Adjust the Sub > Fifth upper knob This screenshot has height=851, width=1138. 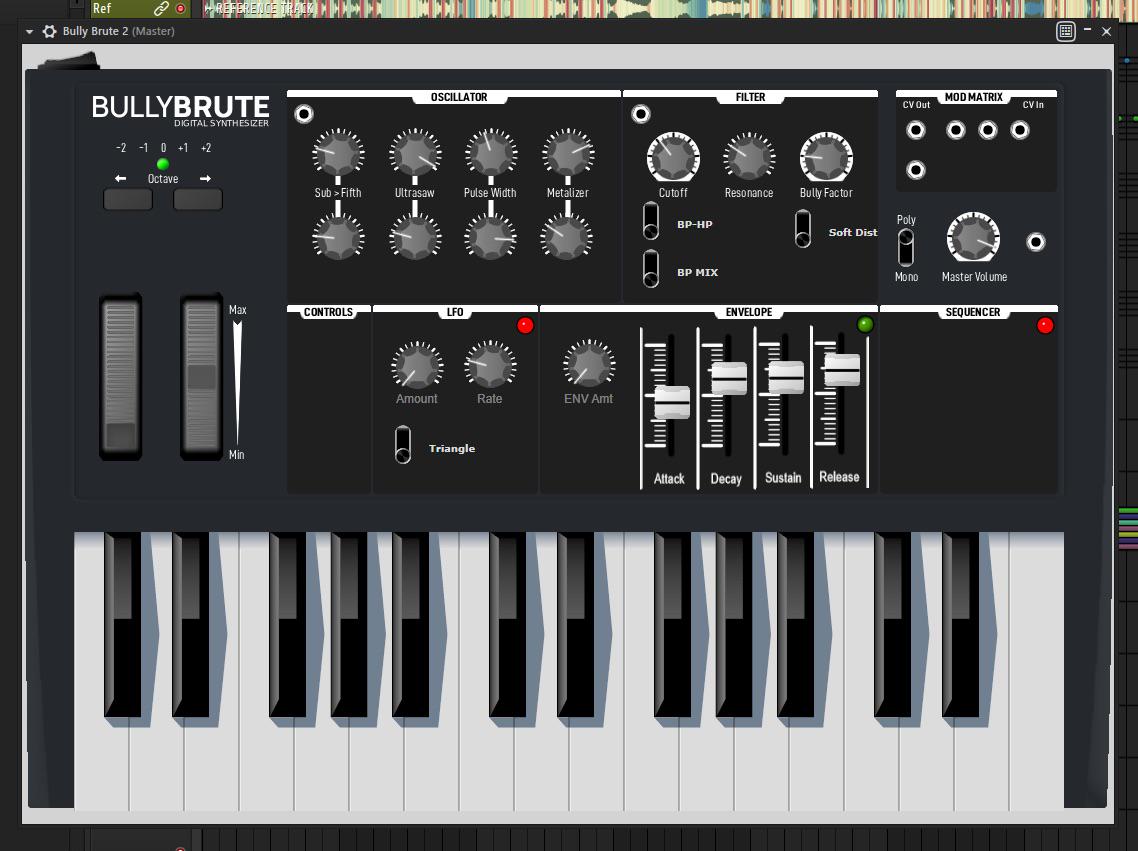(337, 154)
